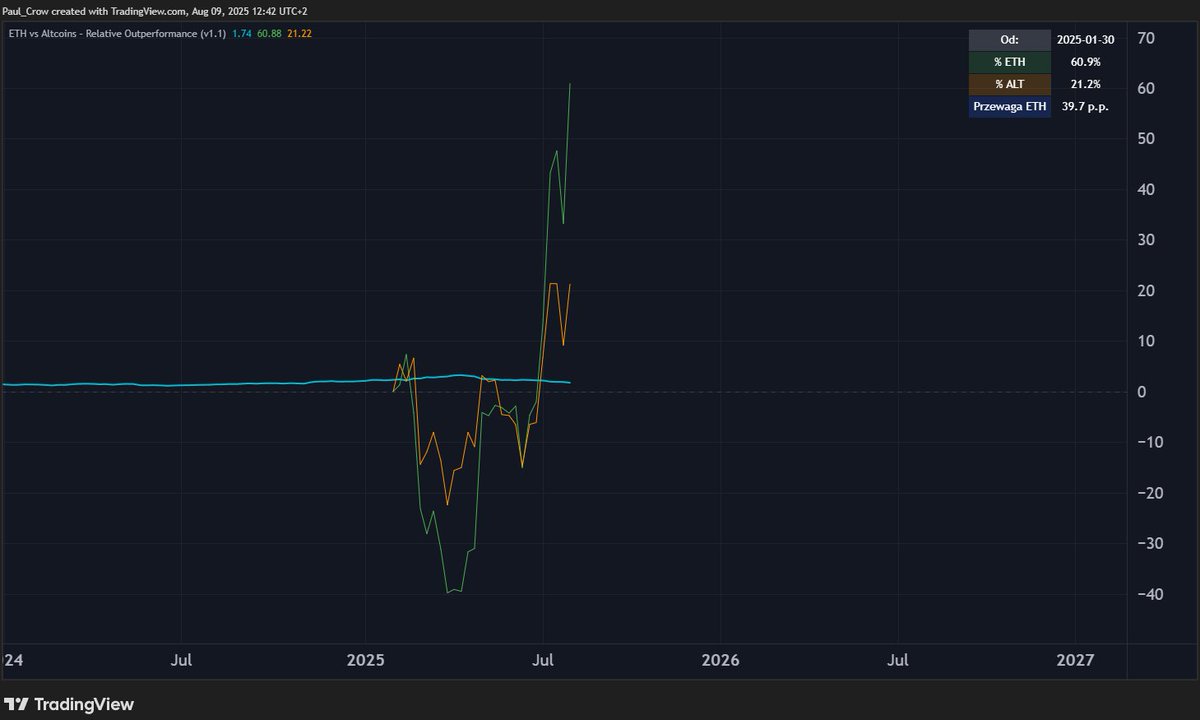Click the Paul_Crow created with TradingView.com header

click(x=155, y=9)
